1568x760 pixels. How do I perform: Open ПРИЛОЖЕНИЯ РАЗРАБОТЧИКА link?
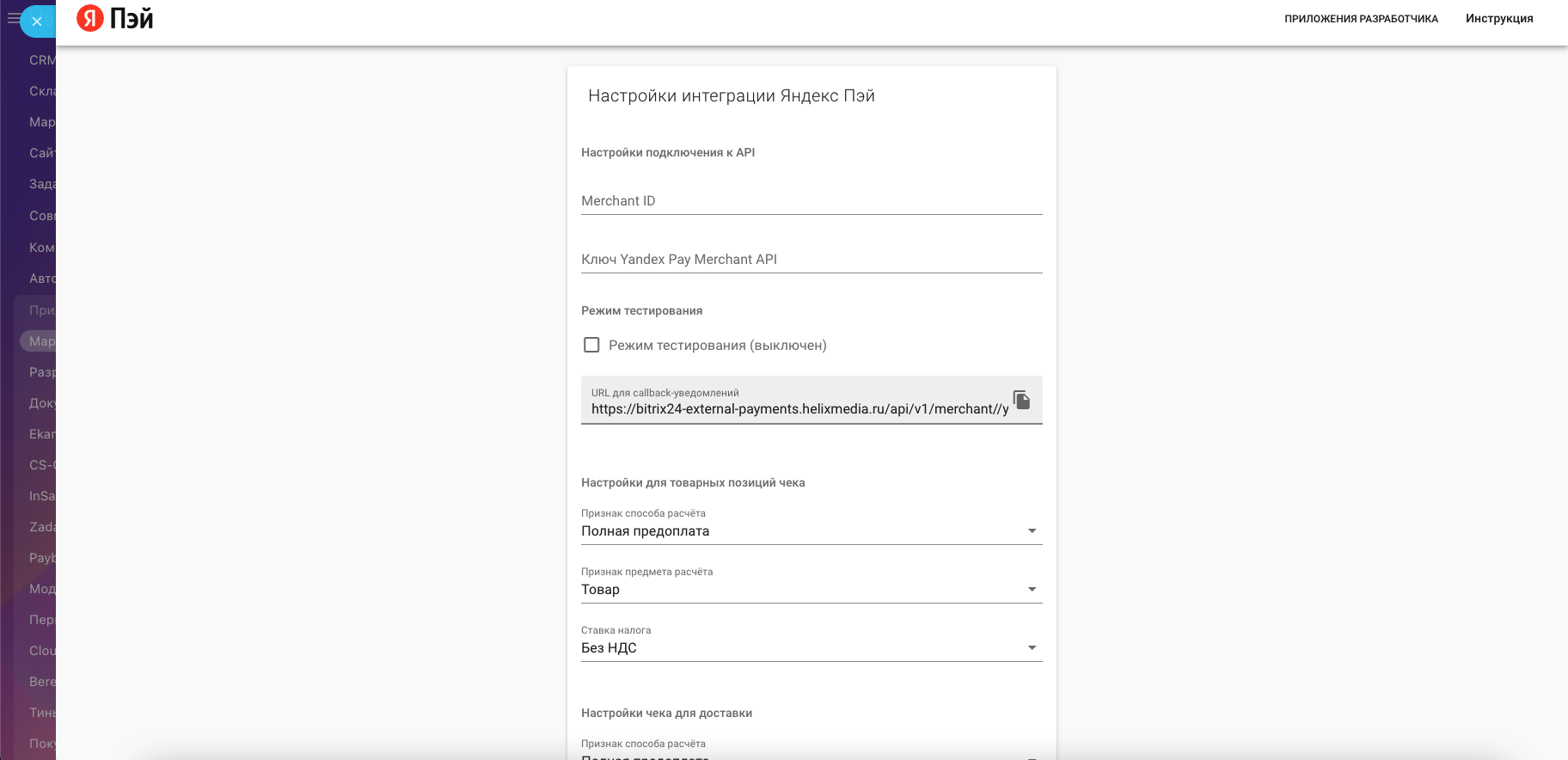click(x=1361, y=19)
